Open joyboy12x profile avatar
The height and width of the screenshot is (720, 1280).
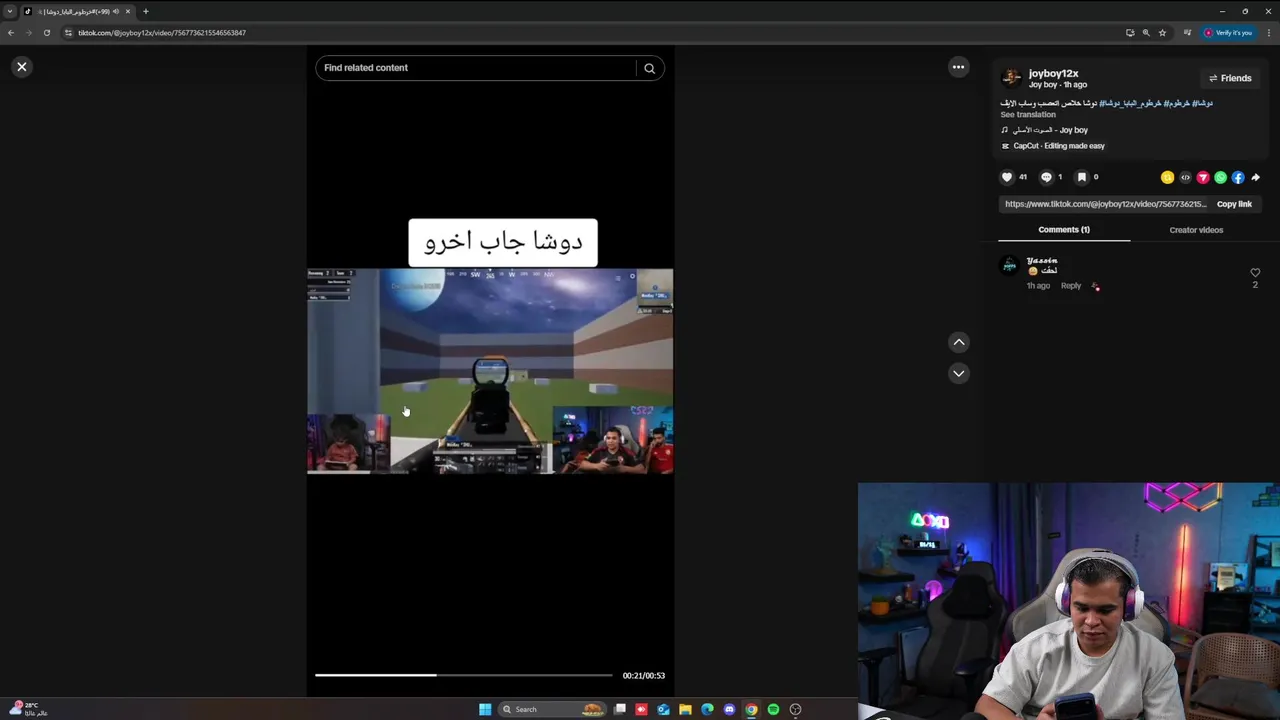pos(1011,78)
